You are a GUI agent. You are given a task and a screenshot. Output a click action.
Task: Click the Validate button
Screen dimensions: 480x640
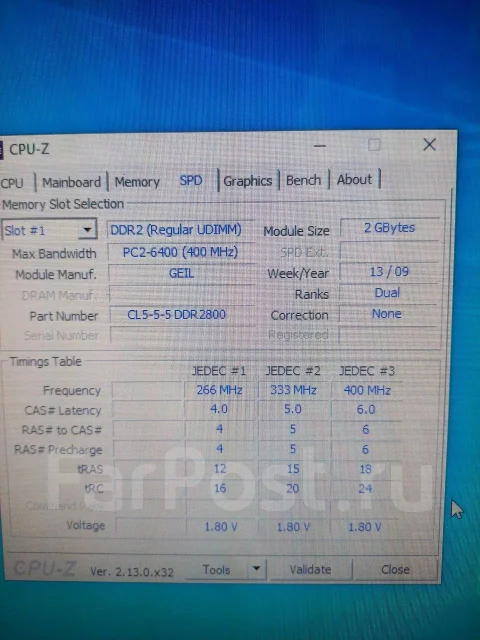310,569
